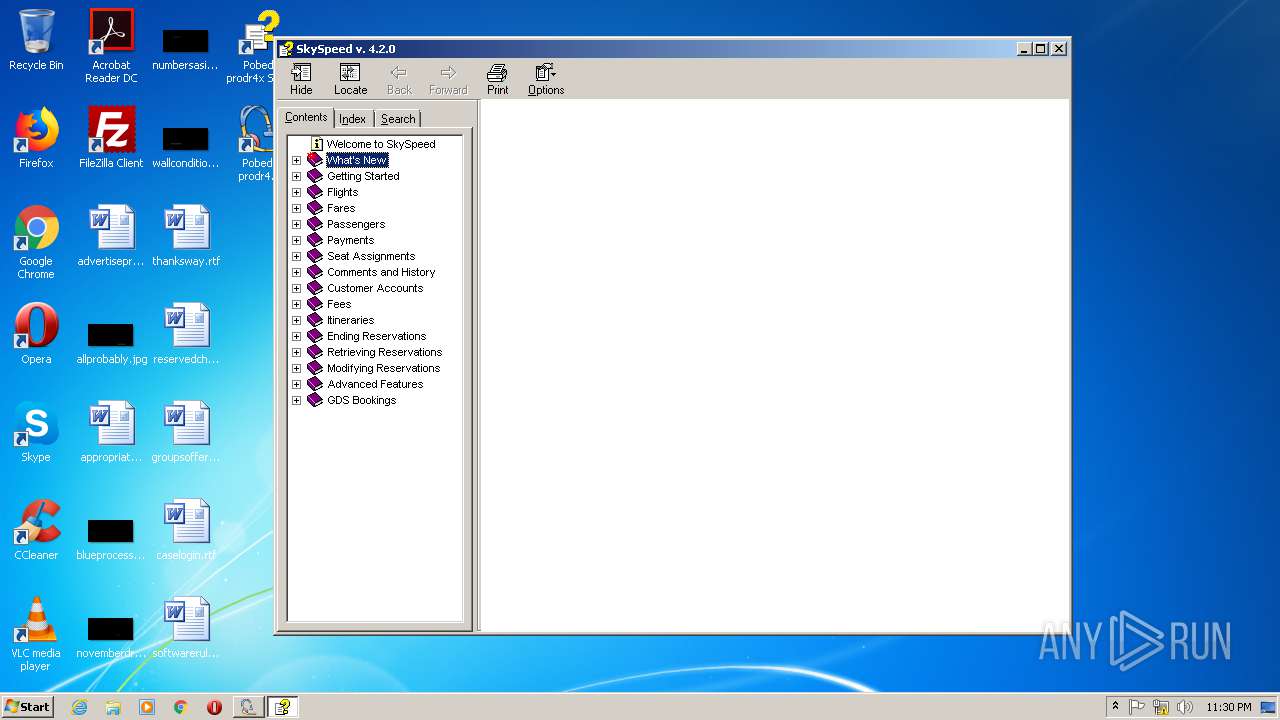Image resolution: width=1280 pixels, height=720 pixels.
Task: Expand the Customer Accounts tree node
Action: click(296, 288)
